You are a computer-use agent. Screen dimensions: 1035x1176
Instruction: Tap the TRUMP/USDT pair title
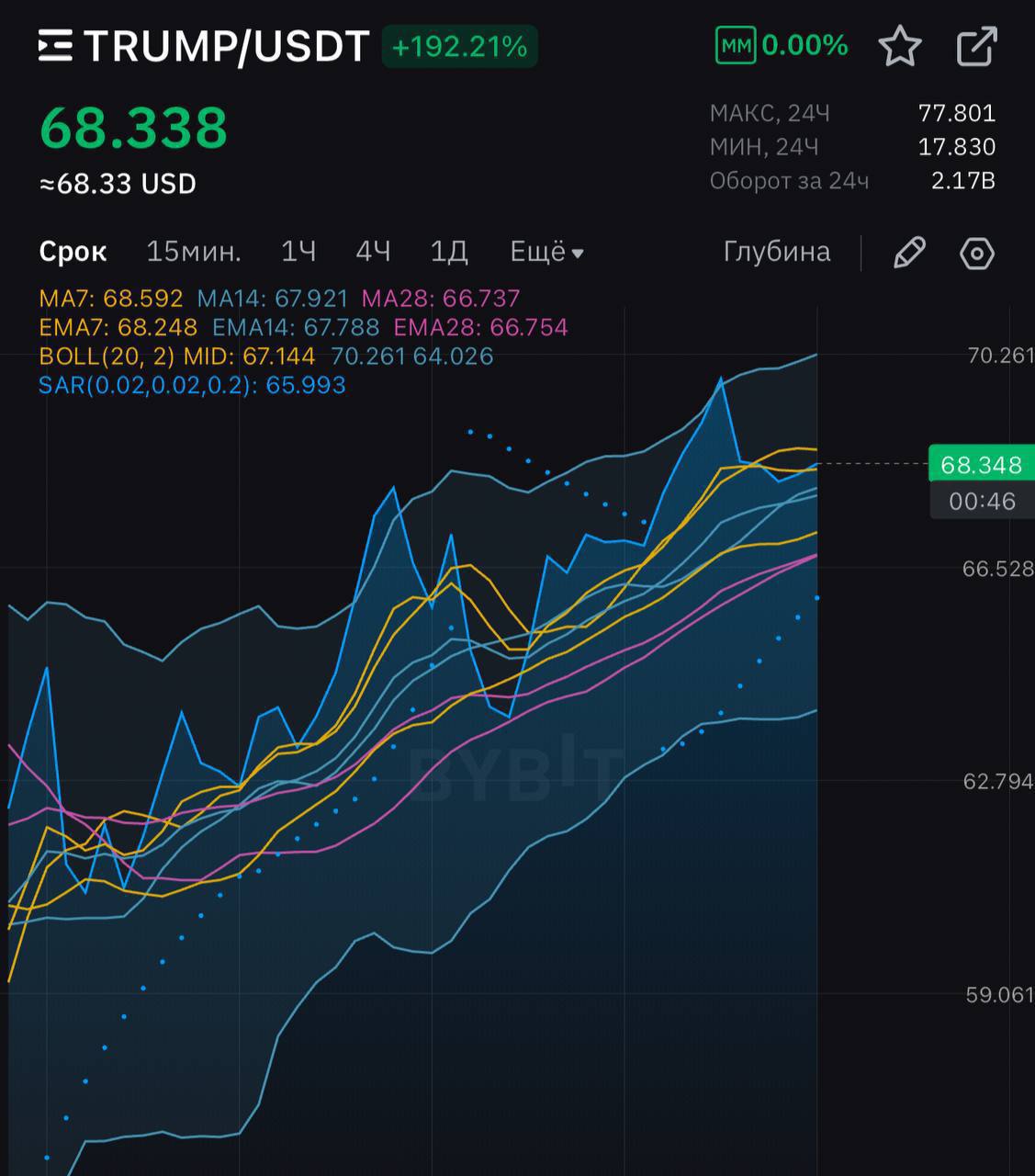click(226, 46)
